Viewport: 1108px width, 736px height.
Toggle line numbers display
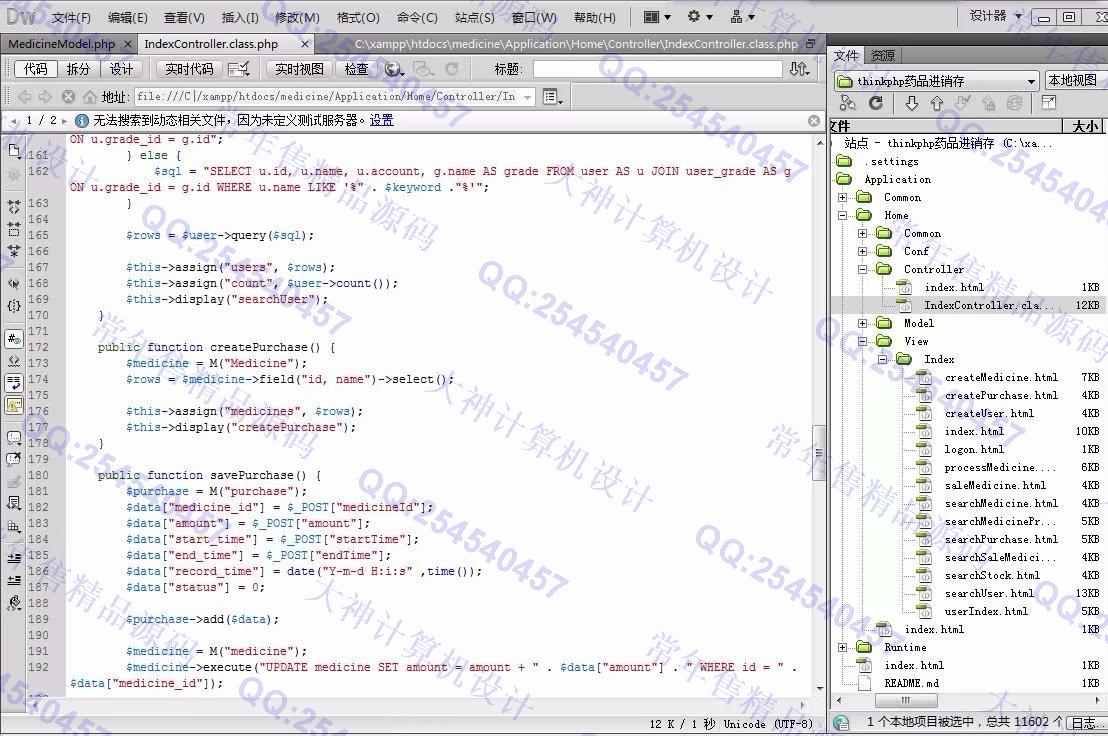pos(13,339)
